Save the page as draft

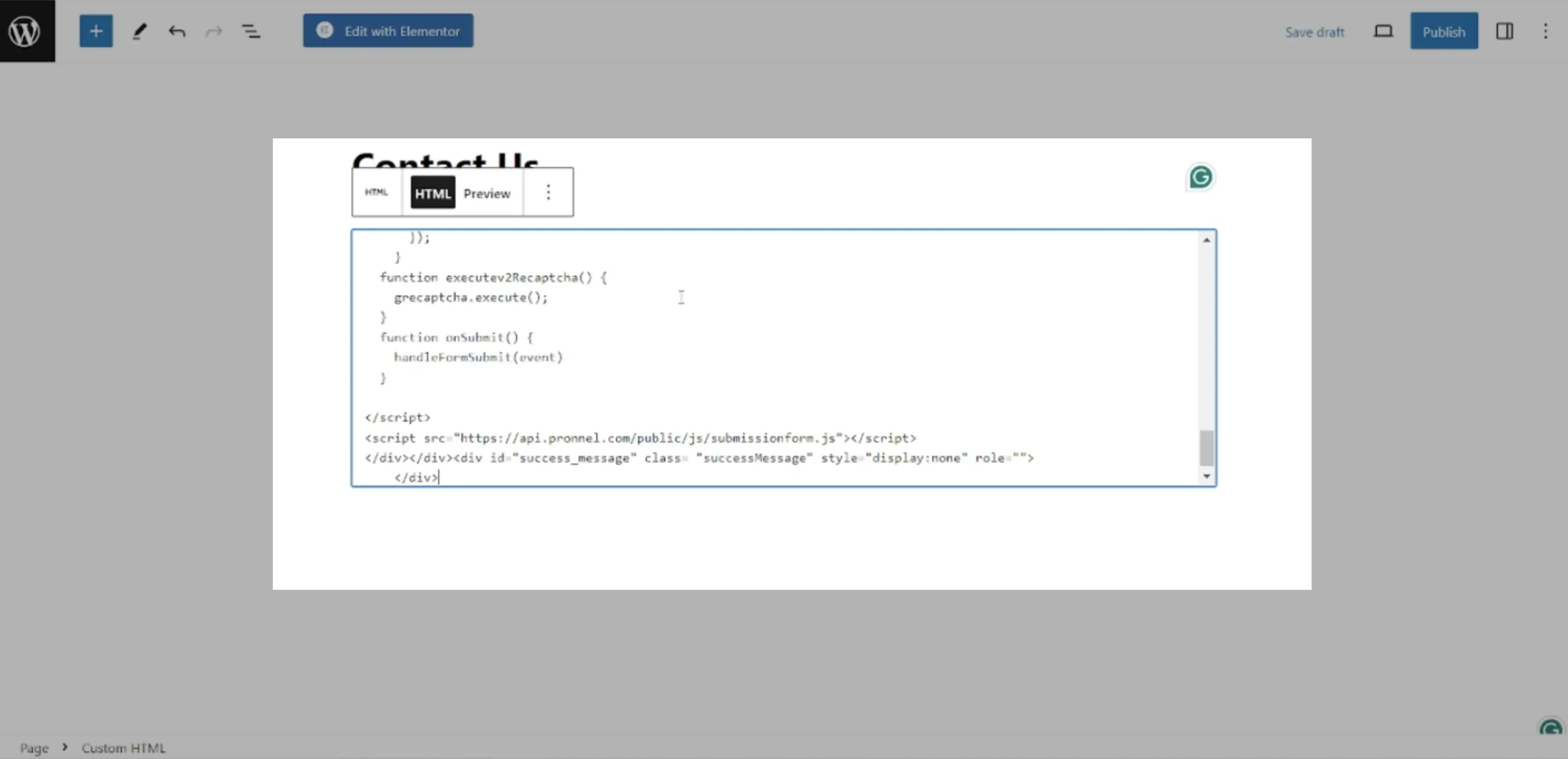click(x=1314, y=32)
